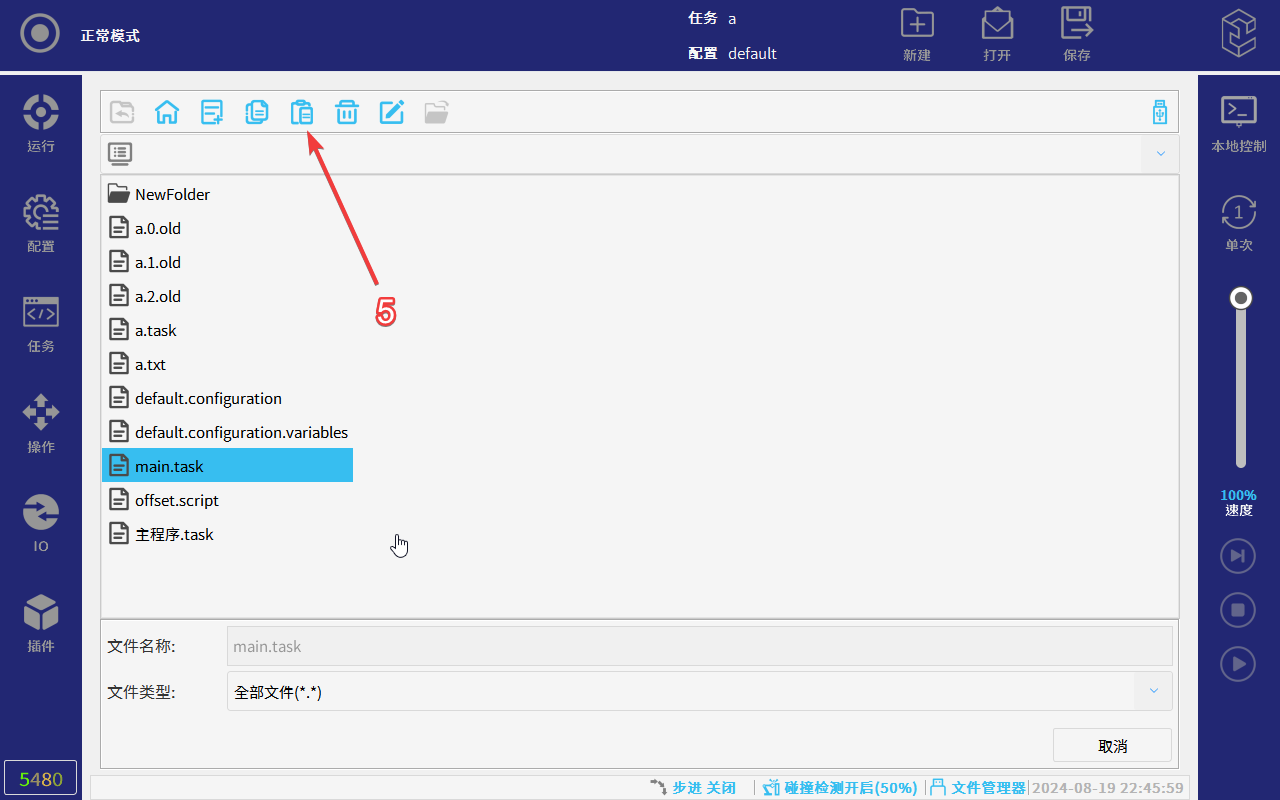Toggle 碰撞检测 collision detection status
The width and height of the screenshot is (1280, 800).
(x=840, y=788)
